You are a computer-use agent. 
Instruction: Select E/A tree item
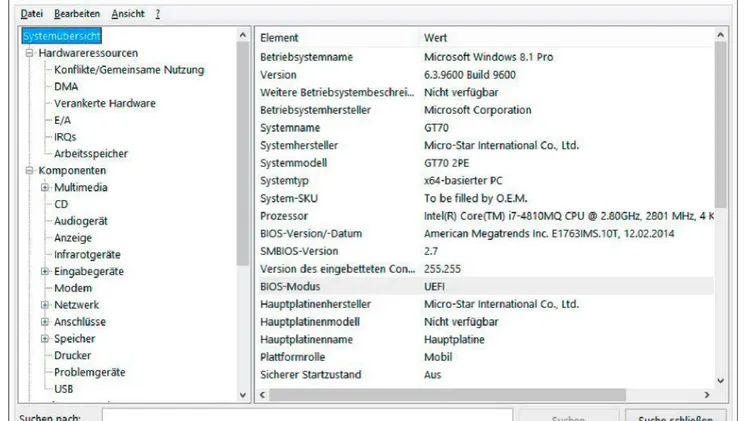pyautogui.click(x=62, y=120)
